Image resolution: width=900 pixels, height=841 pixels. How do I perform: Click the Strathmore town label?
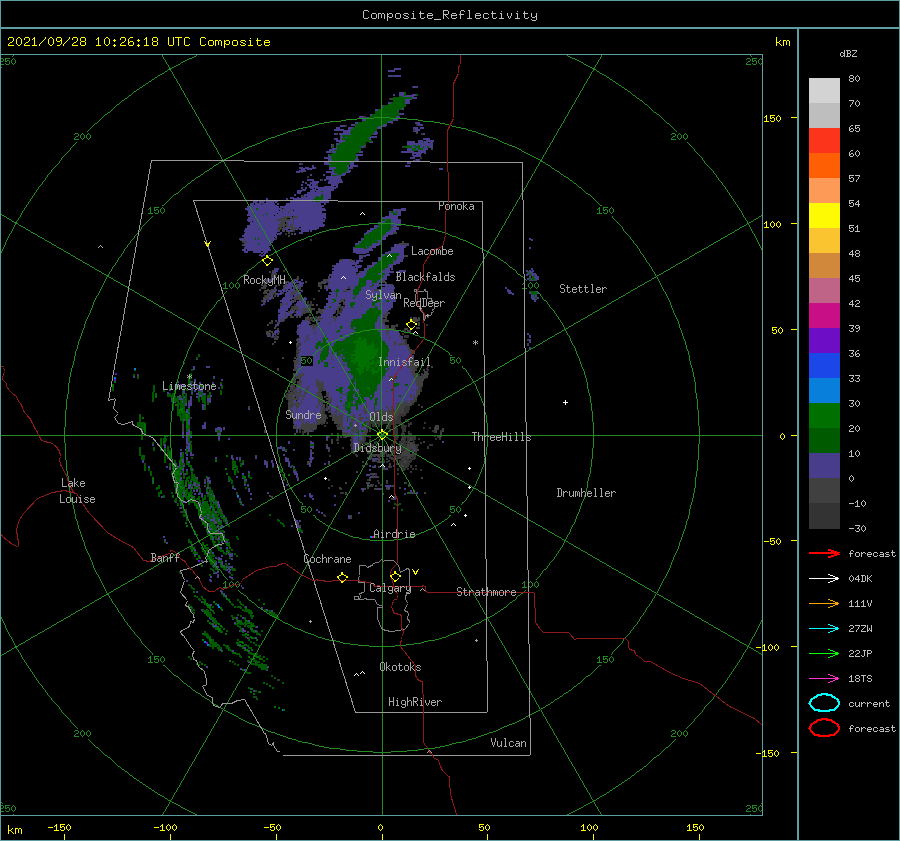(x=486, y=592)
